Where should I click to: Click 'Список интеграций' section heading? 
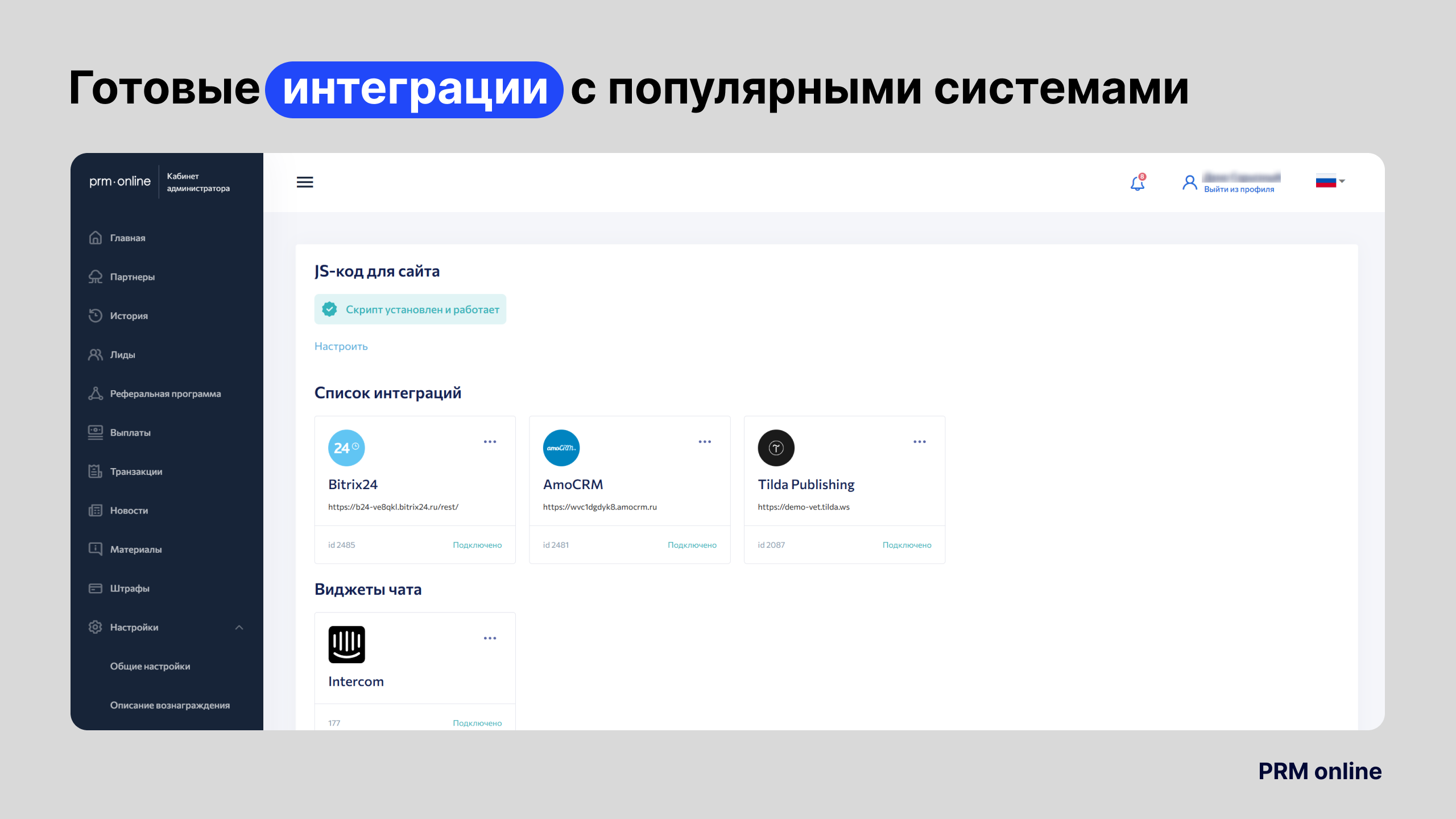(x=388, y=393)
